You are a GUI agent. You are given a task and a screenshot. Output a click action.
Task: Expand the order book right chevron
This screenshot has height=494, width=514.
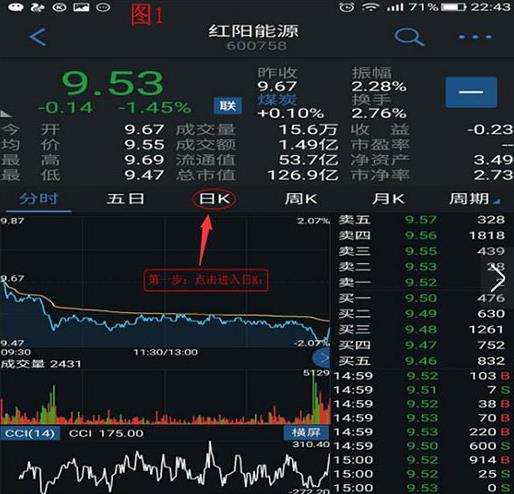tap(497, 279)
